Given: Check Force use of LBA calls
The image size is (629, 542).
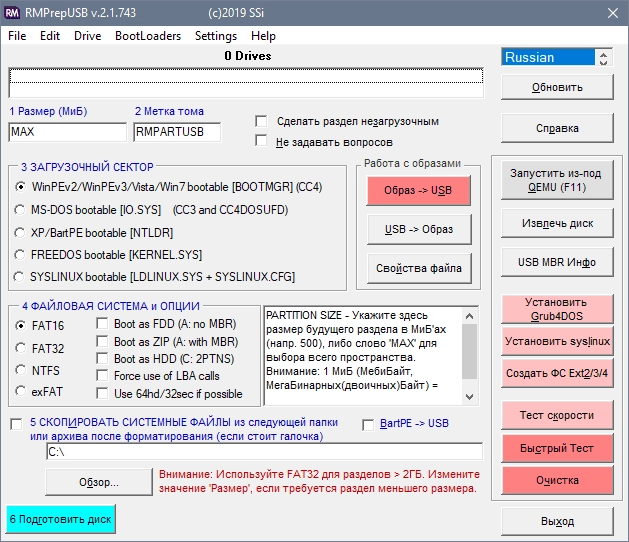Looking at the screenshot, I should 102,376.
